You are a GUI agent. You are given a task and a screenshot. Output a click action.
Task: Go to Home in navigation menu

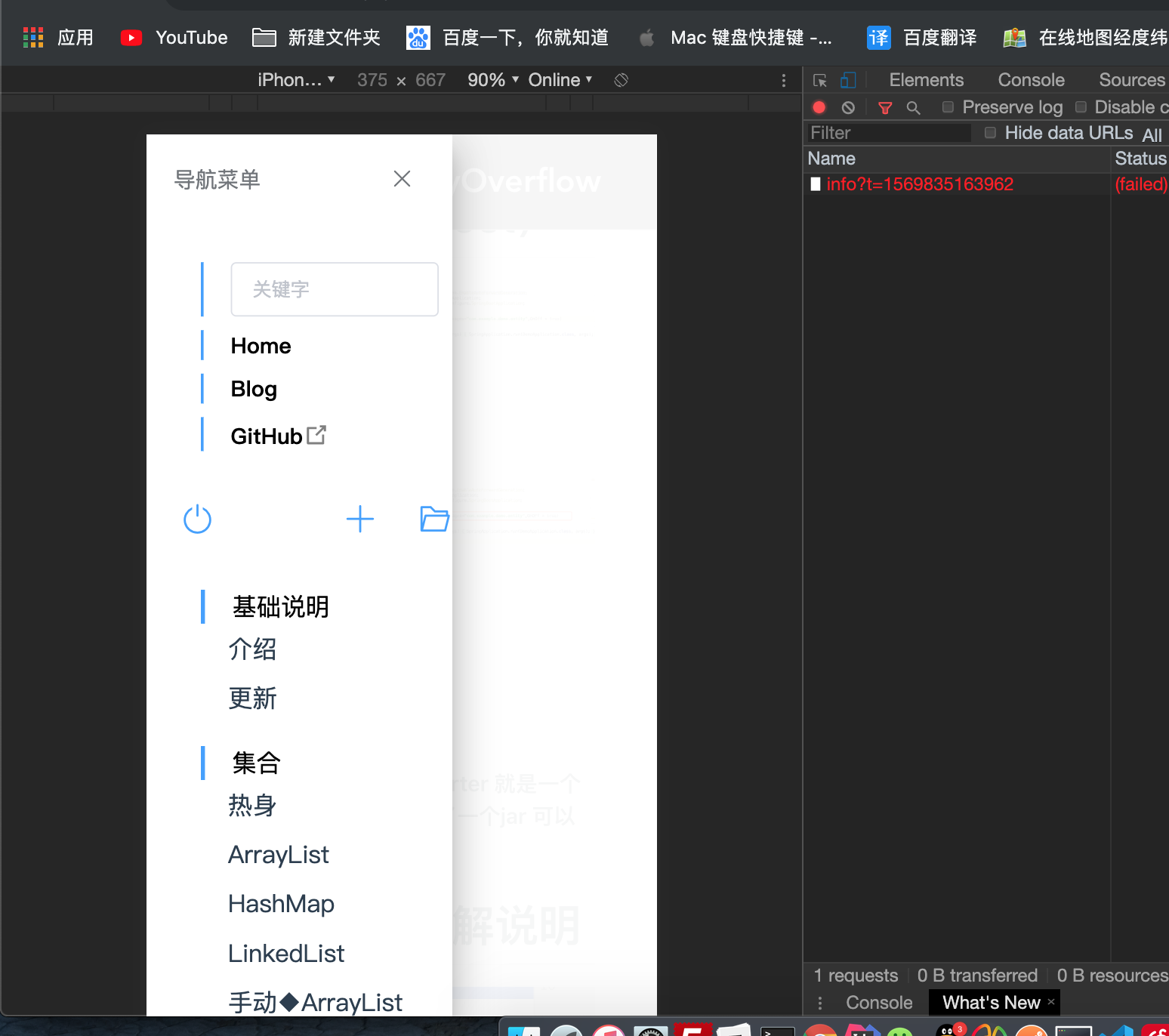pyautogui.click(x=261, y=346)
